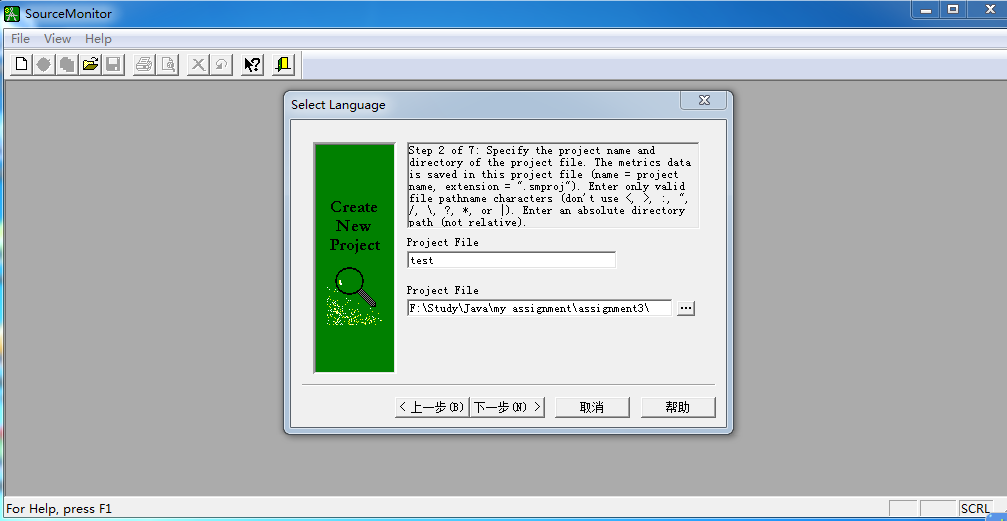Click the 帮助 help button
Image resolution: width=1007 pixels, height=521 pixels.
(678, 407)
